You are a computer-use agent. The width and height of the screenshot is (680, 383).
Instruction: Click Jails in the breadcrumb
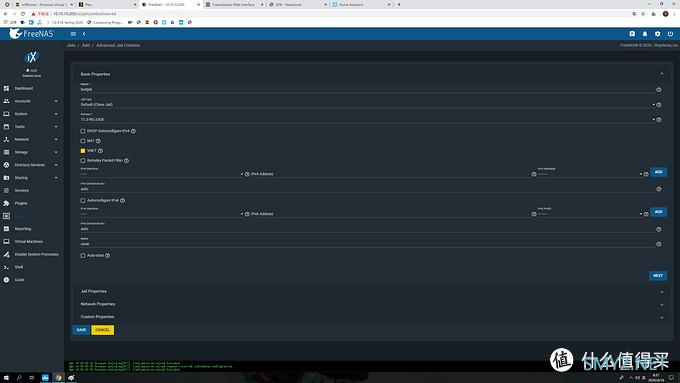tap(71, 45)
